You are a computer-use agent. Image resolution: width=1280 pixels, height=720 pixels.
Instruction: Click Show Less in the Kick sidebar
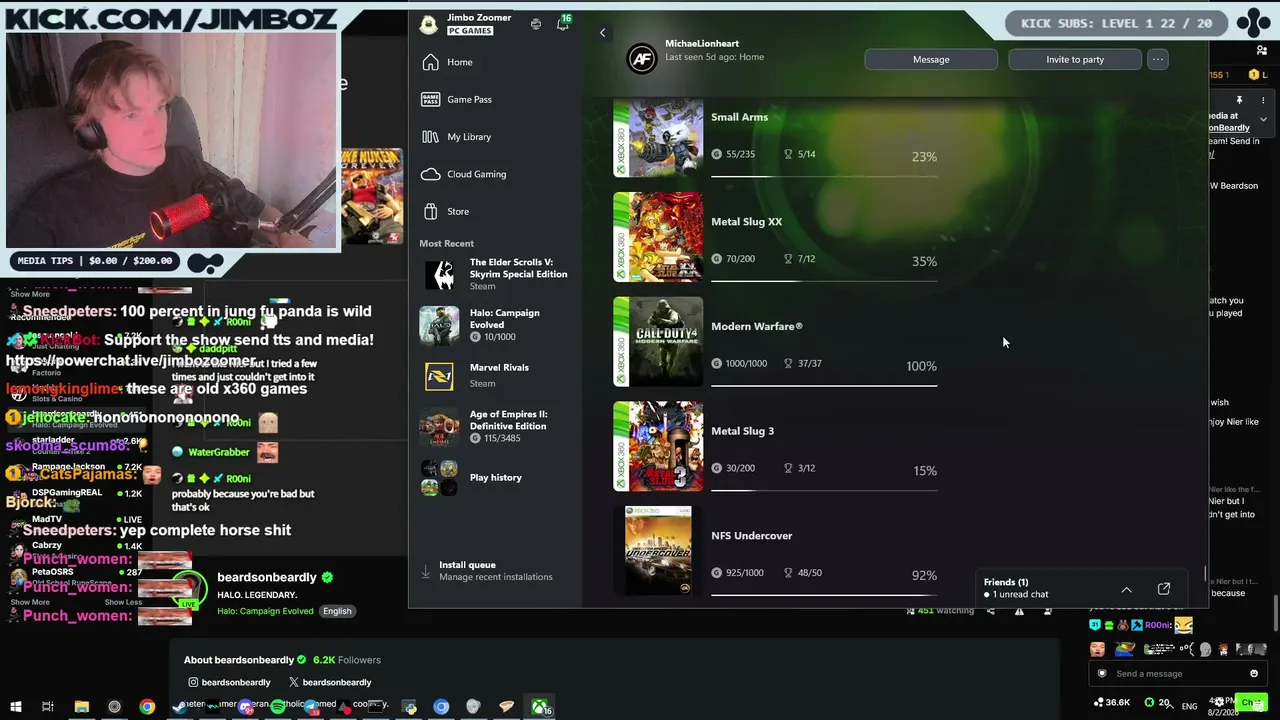click(x=123, y=602)
